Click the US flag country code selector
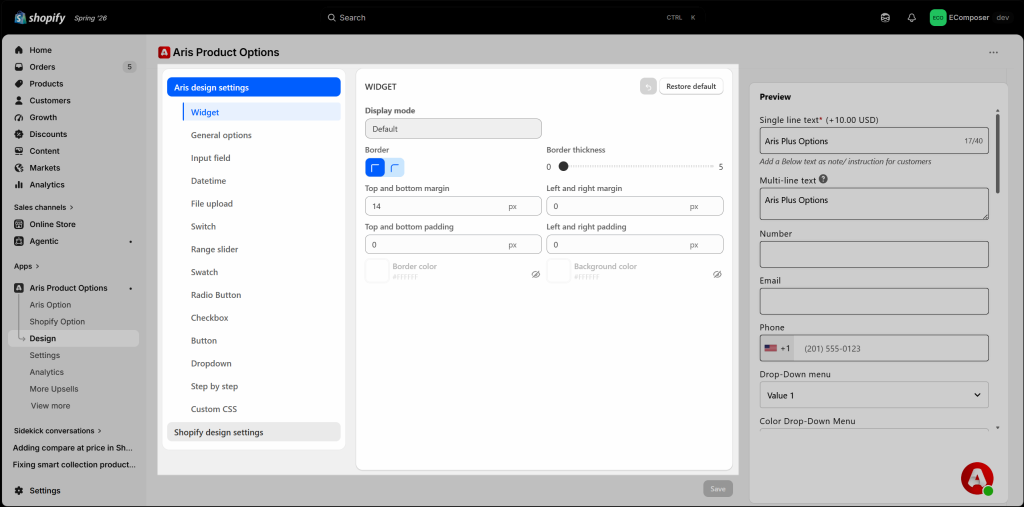The height and width of the screenshot is (507, 1024). (x=777, y=348)
